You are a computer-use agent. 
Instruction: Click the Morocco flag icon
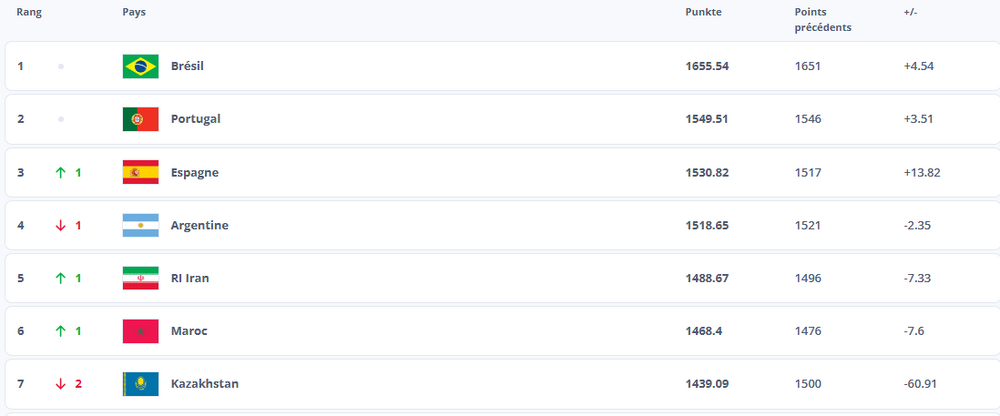[140, 331]
